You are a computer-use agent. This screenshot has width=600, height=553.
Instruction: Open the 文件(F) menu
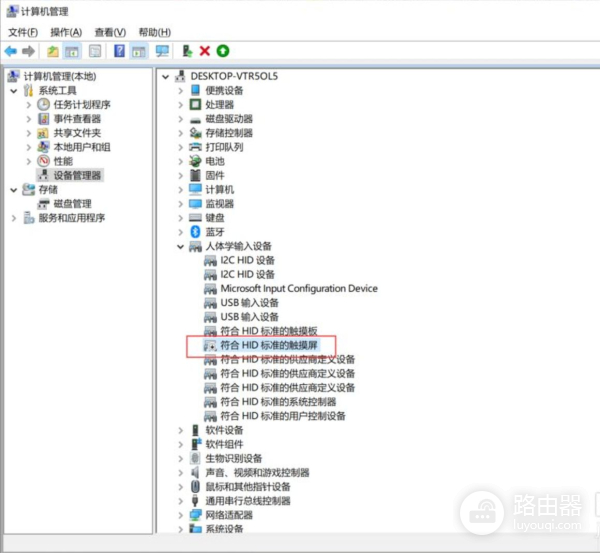[x=23, y=32]
